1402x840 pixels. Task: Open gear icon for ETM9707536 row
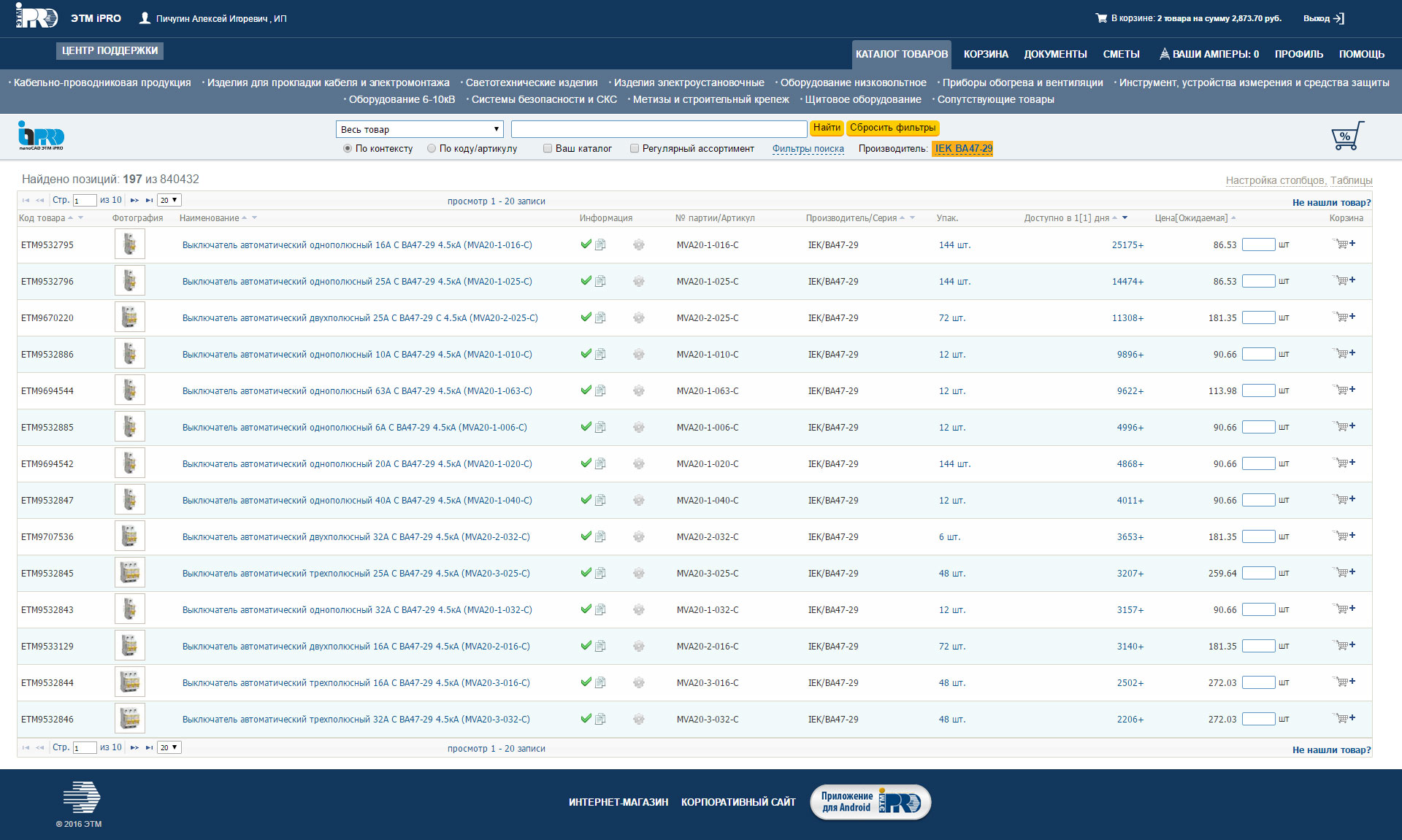pyautogui.click(x=639, y=536)
